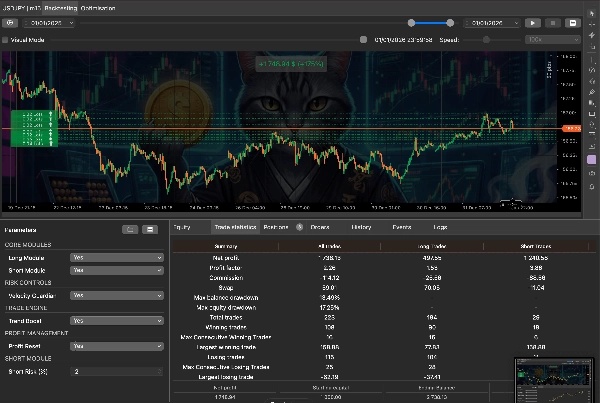
Task: Select the vertical line drawing tool
Action: click(592, 59)
